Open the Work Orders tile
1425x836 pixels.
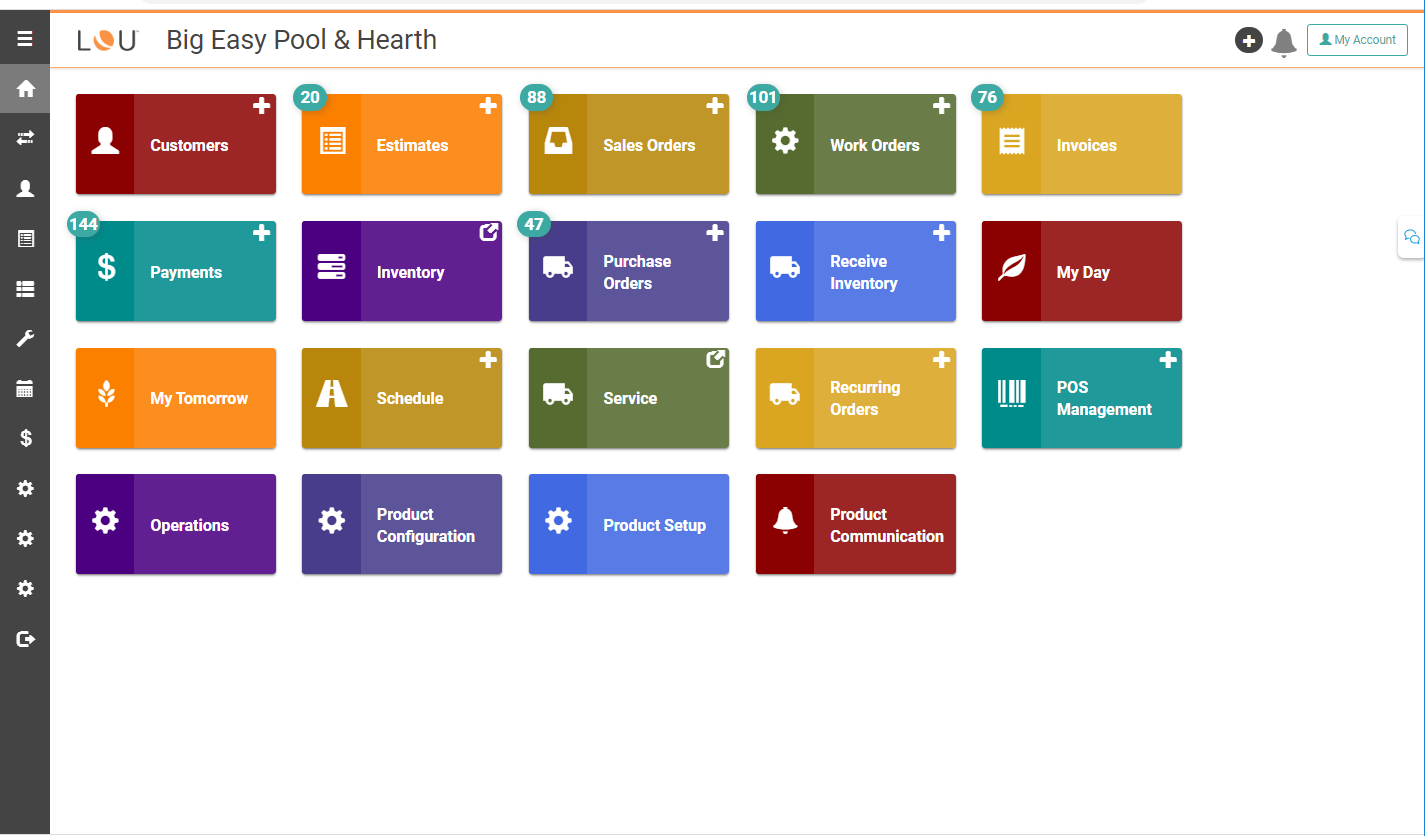(x=855, y=145)
